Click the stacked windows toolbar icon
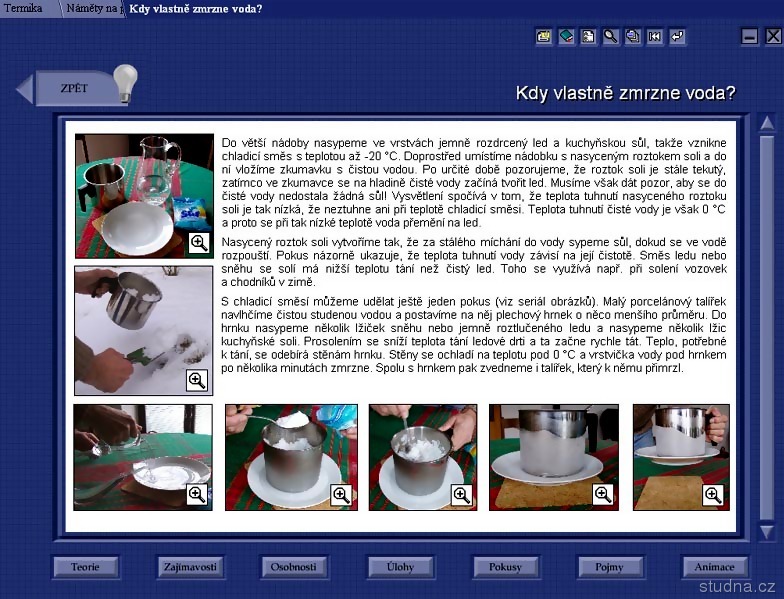 633,36
